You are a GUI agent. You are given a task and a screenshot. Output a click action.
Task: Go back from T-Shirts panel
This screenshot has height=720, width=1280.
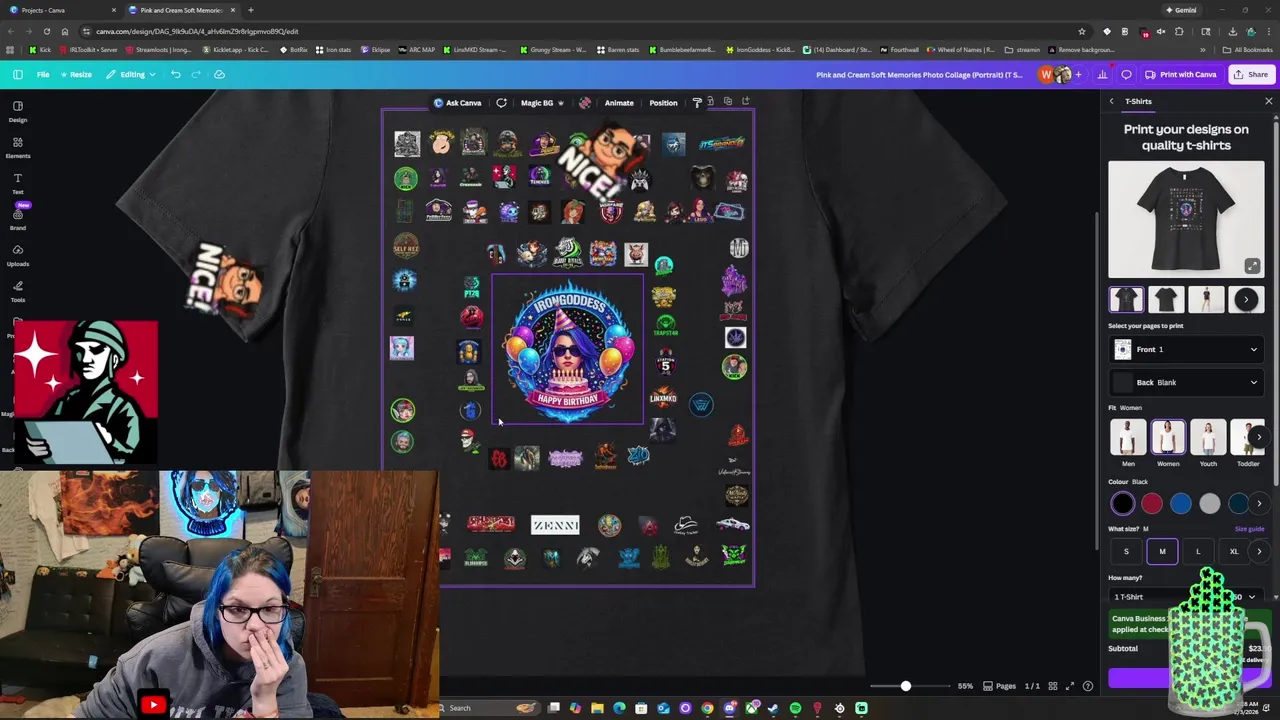1111,101
